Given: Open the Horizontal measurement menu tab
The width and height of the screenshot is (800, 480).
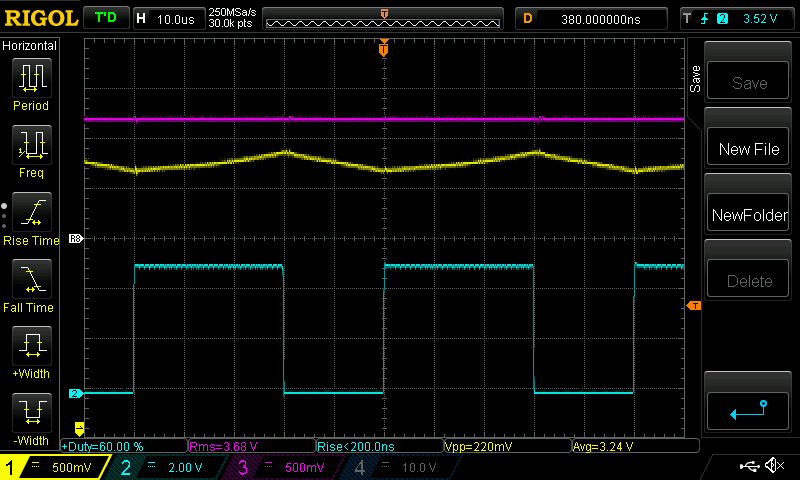Looking at the screenshot, I should (x=30, y=46).
